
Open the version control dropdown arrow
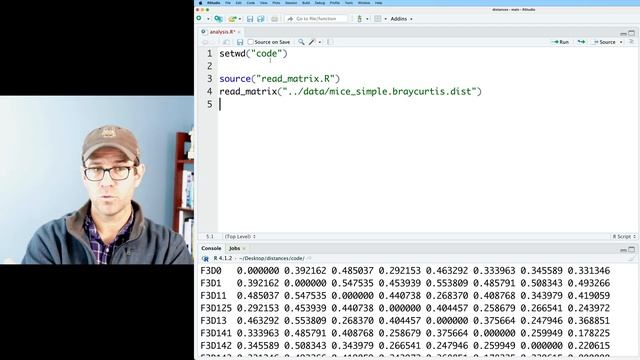pyautogui.click(x=367, y=19)
